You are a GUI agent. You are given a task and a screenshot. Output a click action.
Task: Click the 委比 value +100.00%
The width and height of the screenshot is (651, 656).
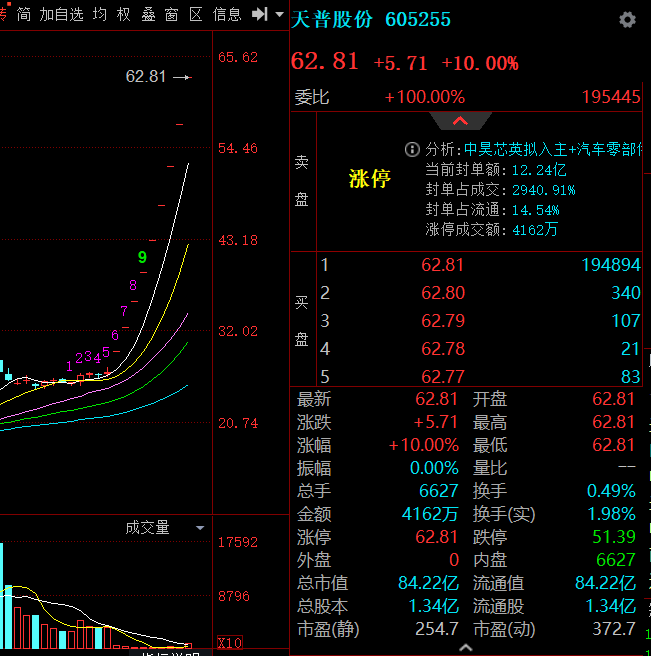[x=424, y=97]
